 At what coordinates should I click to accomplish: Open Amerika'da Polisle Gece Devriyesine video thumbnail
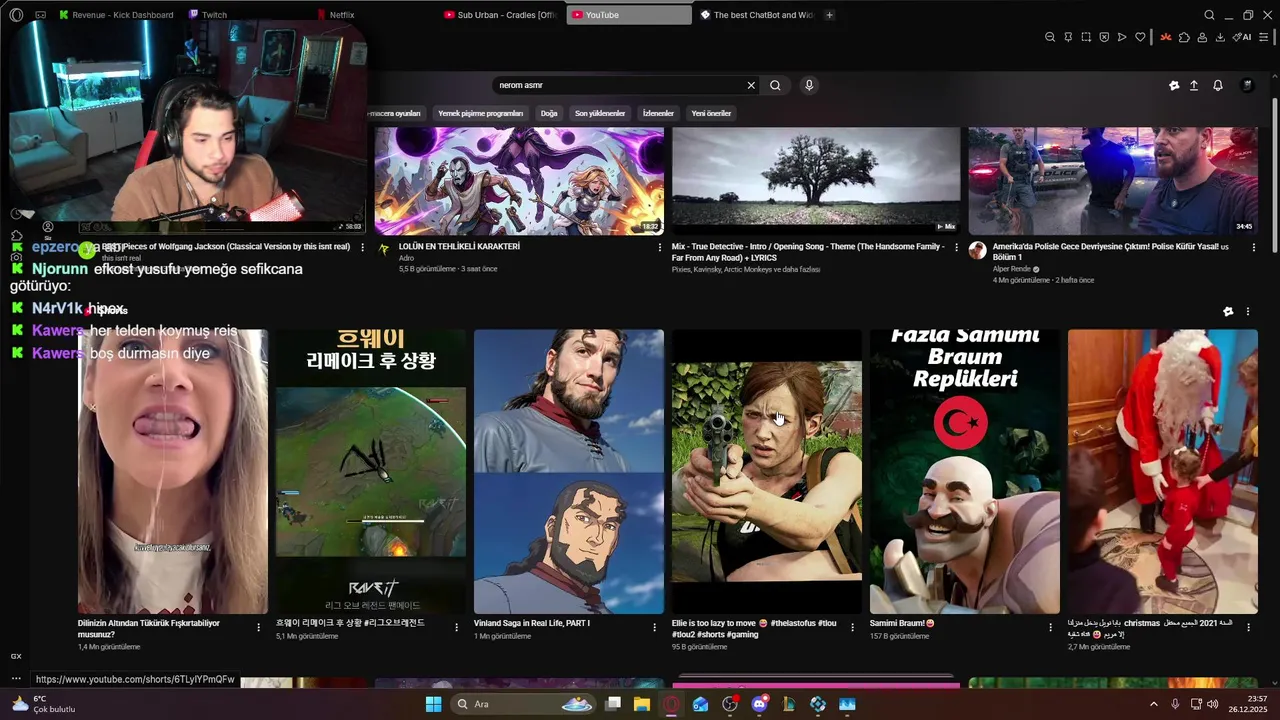(1113, 180)
